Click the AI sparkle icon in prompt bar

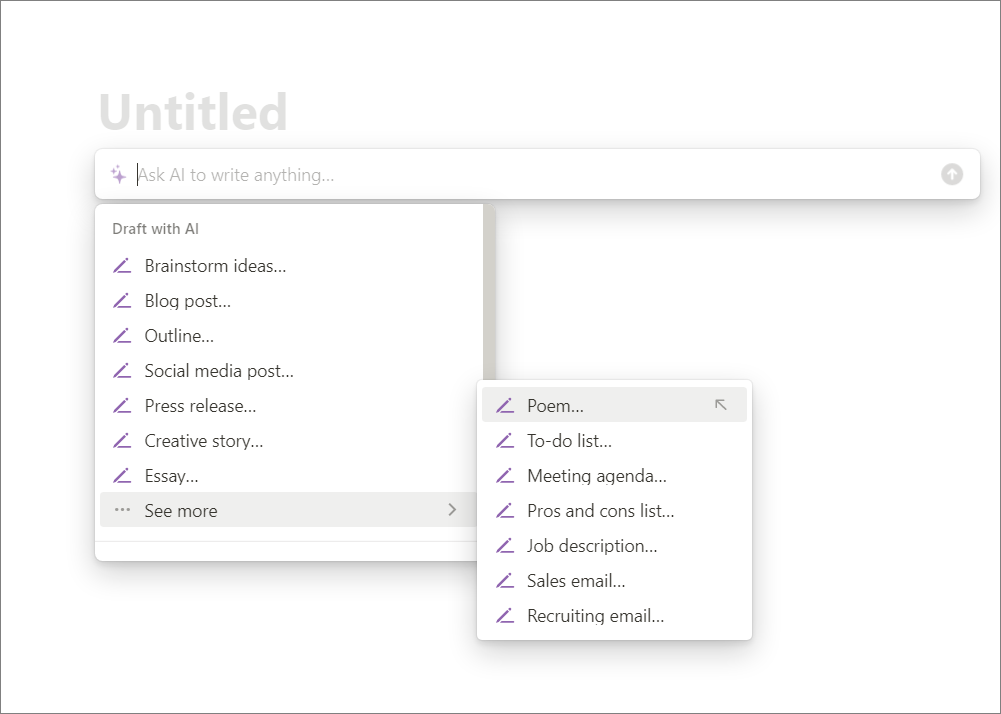point(118,174)
